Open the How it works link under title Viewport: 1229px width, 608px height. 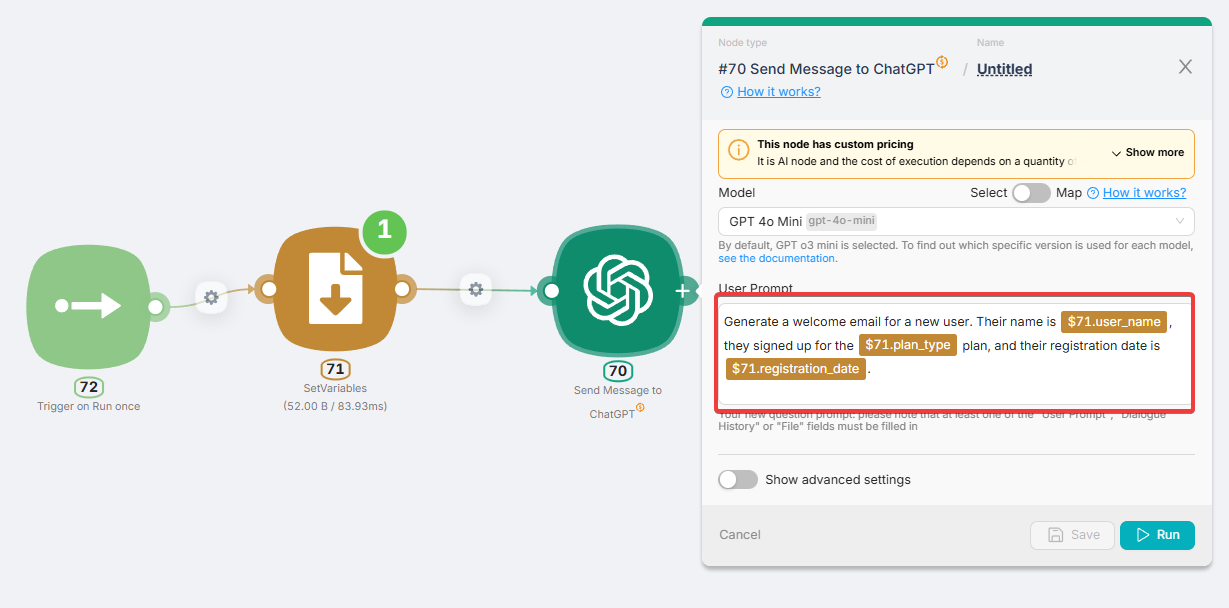pyautogui.click(x=778, y=92)
